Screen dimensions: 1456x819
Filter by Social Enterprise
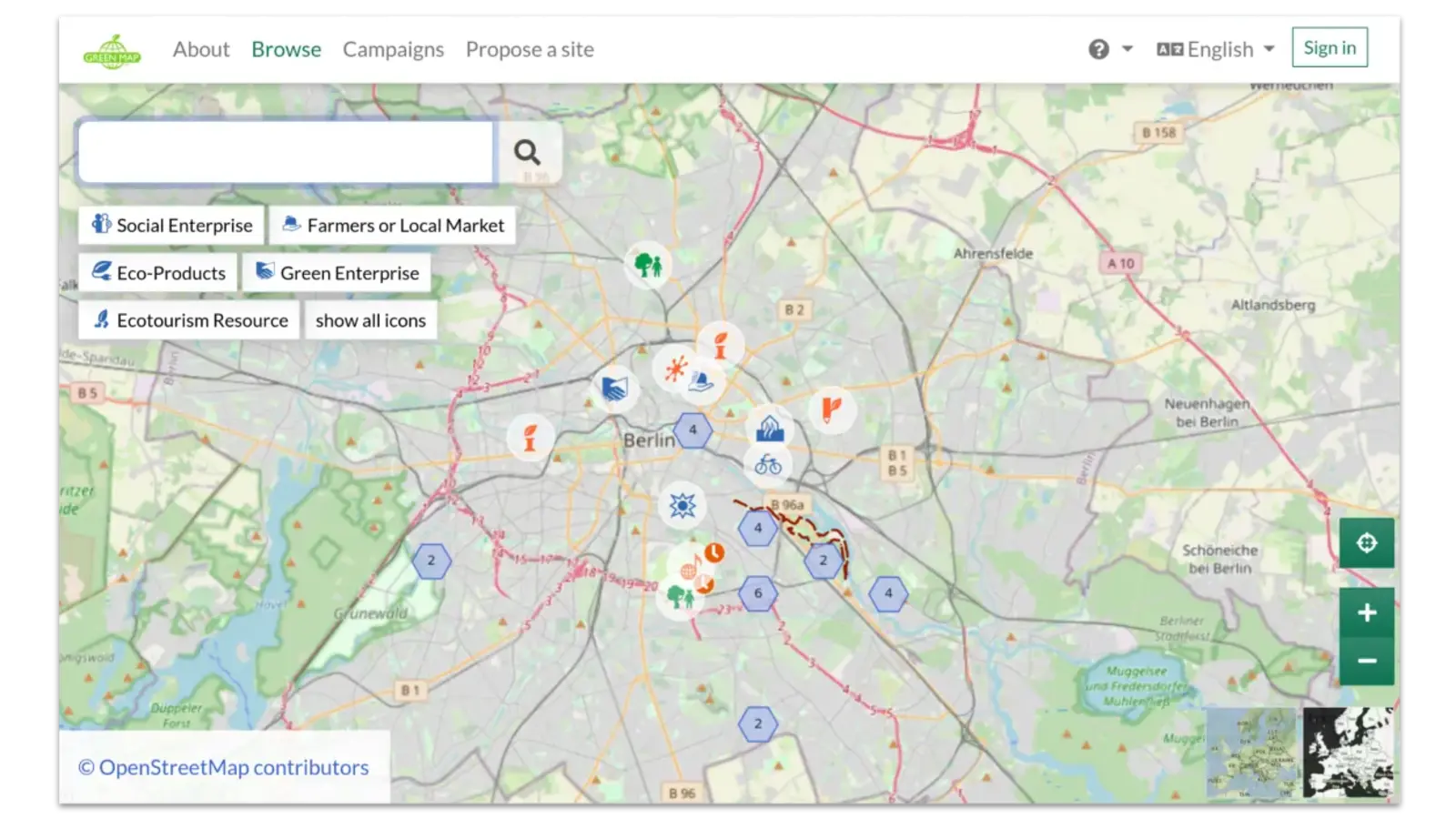coord(172,226)
